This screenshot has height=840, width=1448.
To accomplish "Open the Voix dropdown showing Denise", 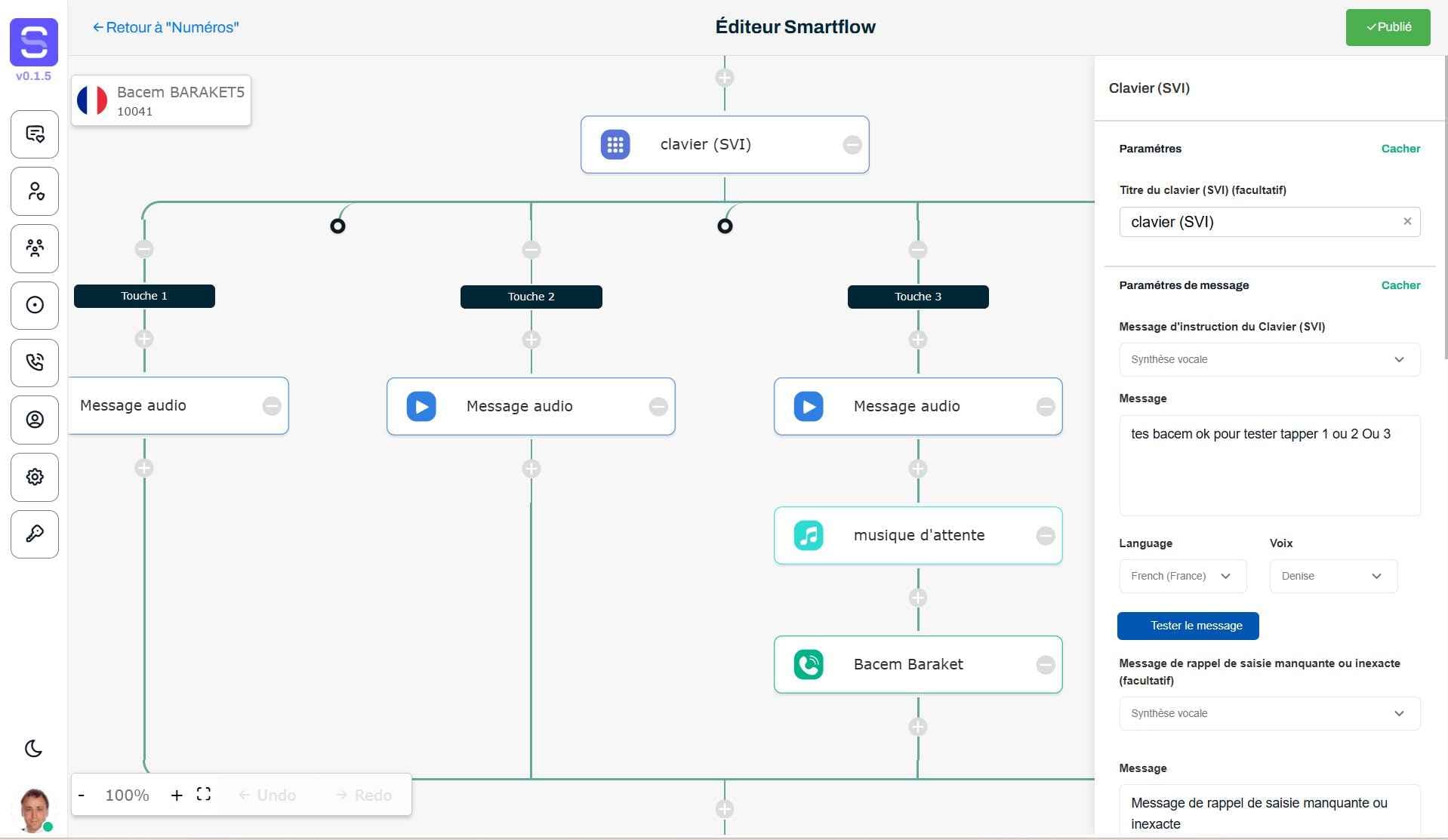I will coord(1332,576).
